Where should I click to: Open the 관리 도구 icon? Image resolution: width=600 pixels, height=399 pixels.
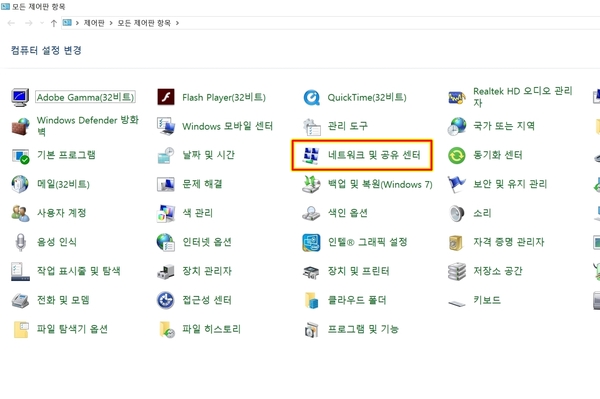point(311,127)
